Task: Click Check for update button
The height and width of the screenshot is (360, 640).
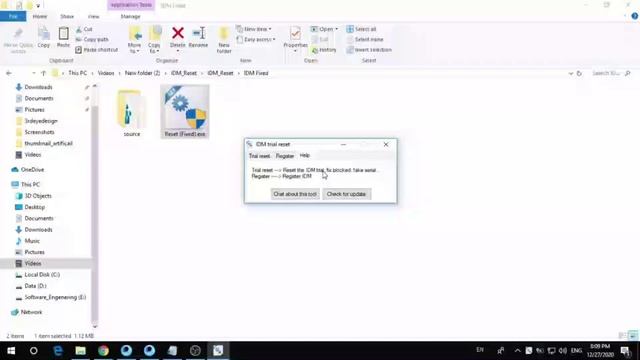Action: coord(346,194)
